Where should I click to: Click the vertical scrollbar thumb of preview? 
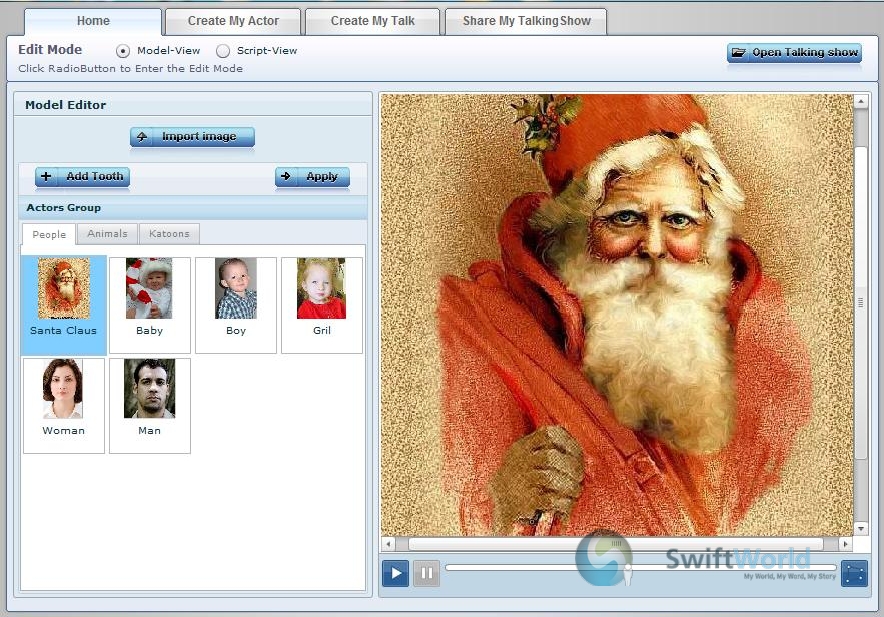click(x=860, y=302)
